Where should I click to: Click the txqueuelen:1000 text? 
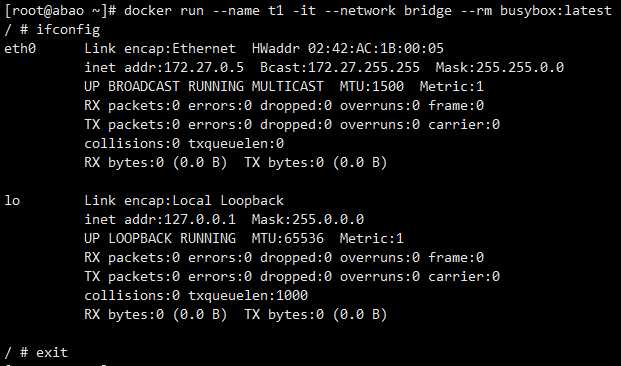point(248,295)
